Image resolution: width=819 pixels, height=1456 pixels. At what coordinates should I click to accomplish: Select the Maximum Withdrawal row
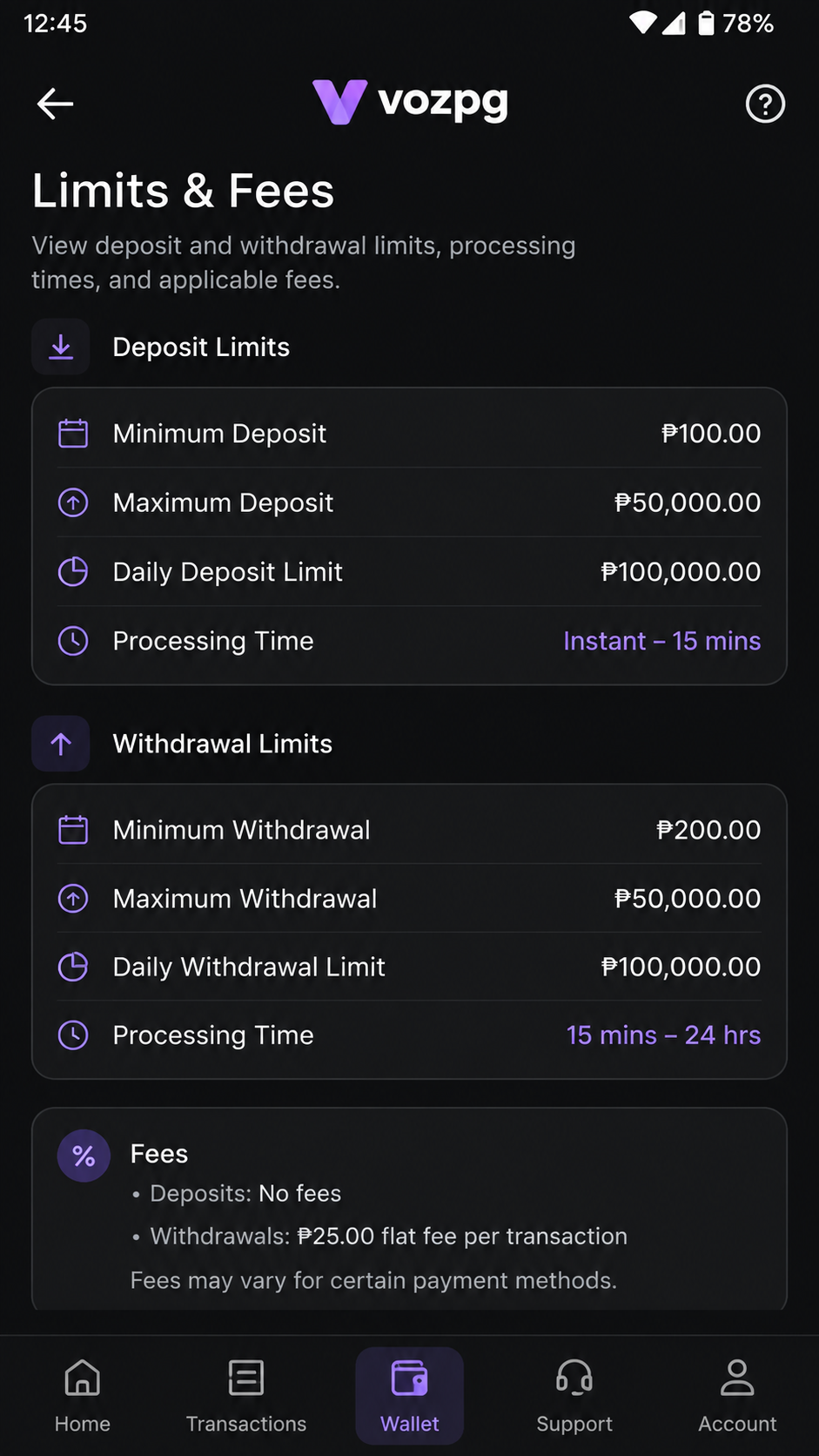click(409, 898)
